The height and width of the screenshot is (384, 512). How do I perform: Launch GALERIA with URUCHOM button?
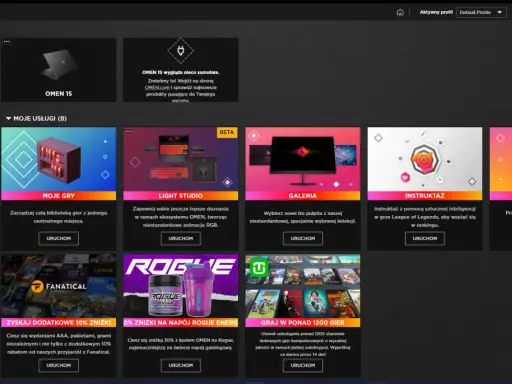(x=303, y=238)
